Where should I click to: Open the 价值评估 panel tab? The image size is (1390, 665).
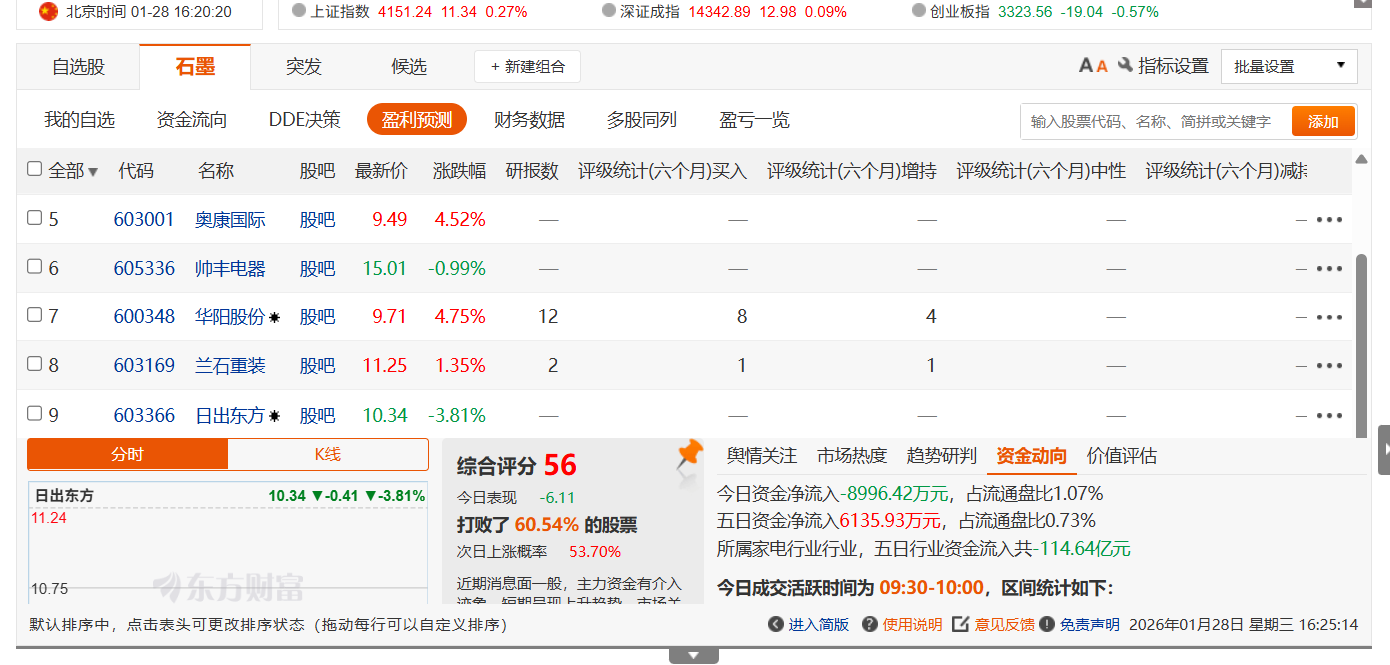tap(1122, 456)
